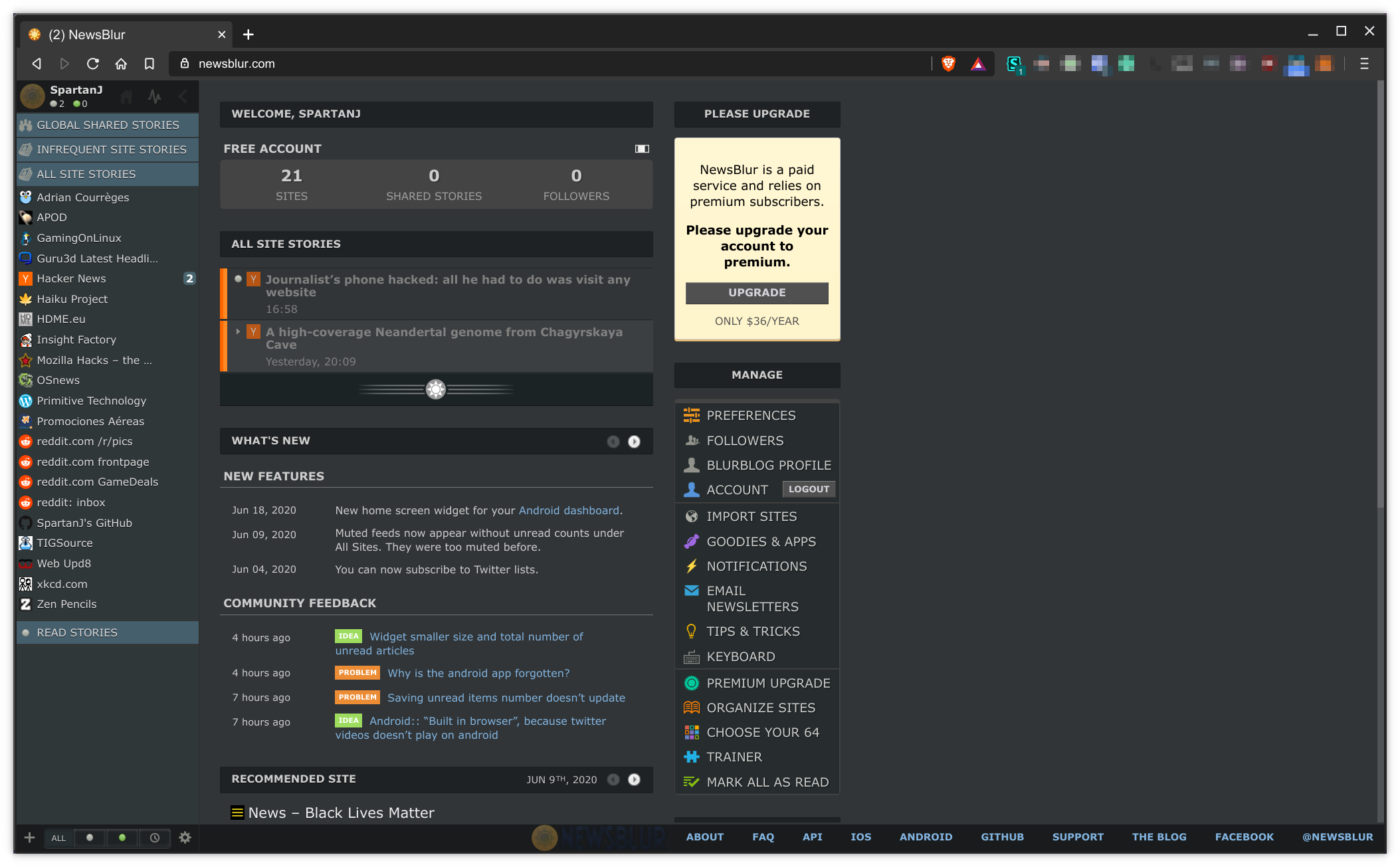This screenshot has width=1400, height=867.
Task: Toggle the unread stories gray dot filter
Action: (x=90, y=838)
